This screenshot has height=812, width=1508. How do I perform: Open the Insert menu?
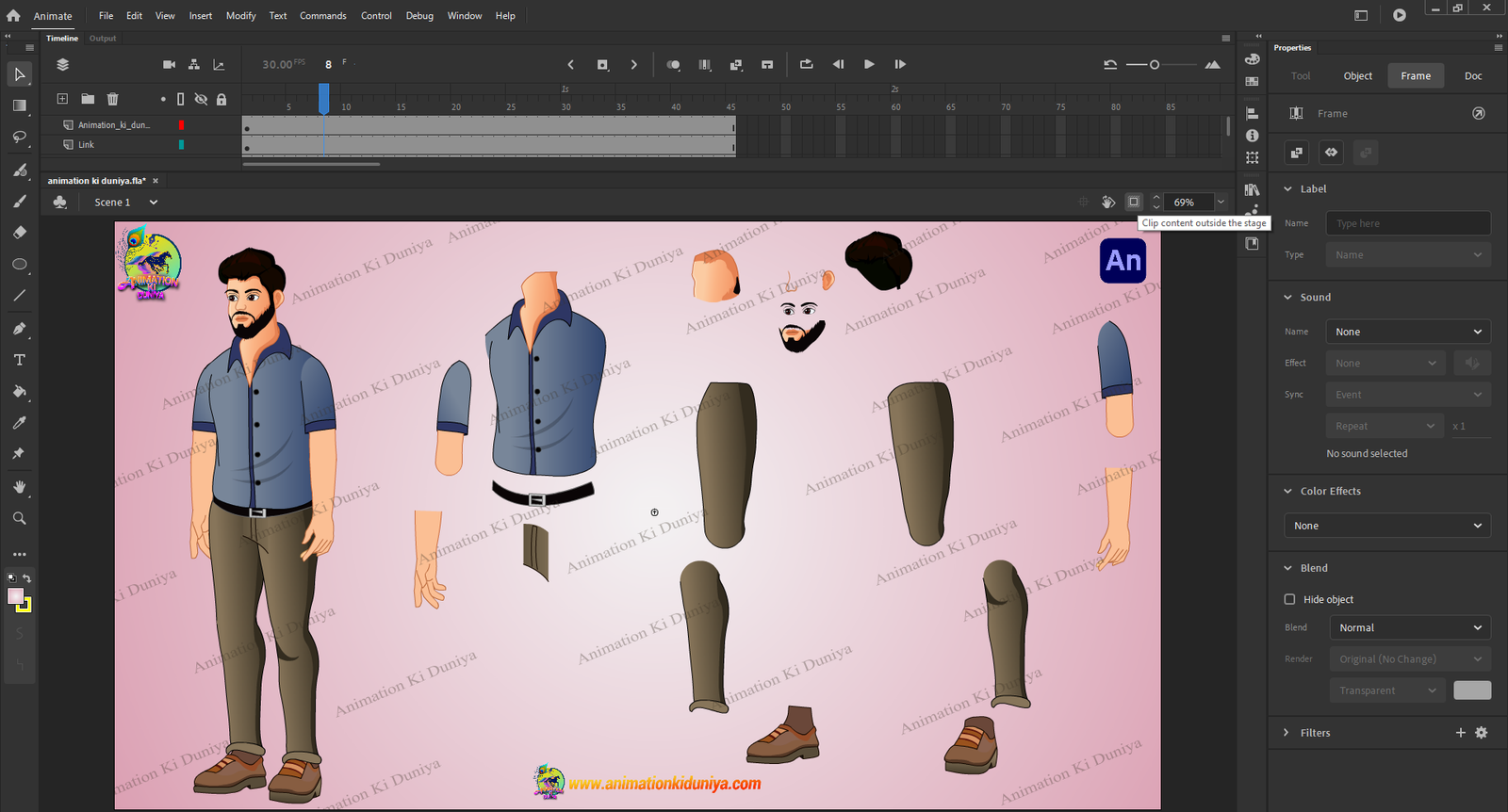point(201,16)
